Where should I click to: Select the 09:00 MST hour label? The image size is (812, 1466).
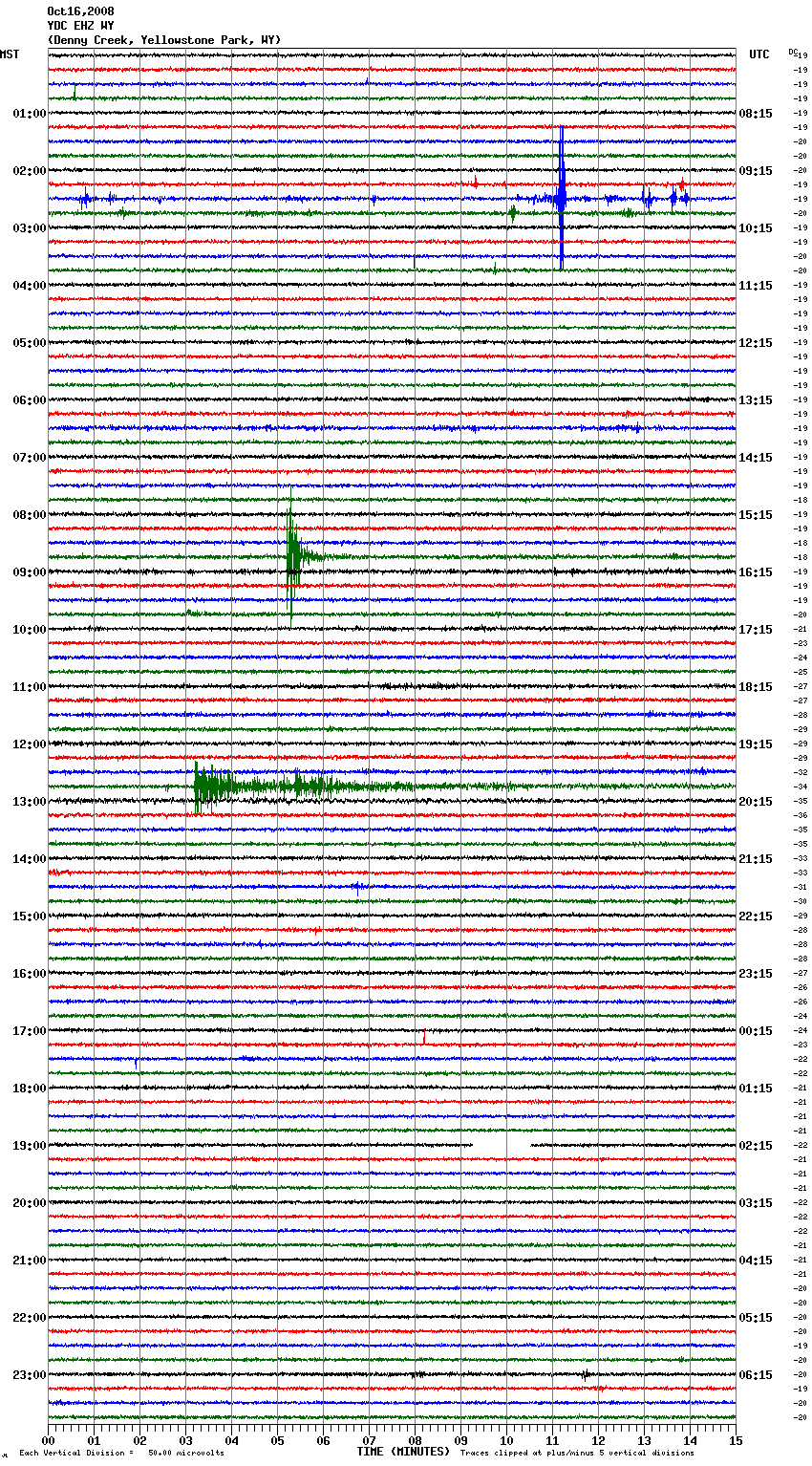(x=30, y=572)
